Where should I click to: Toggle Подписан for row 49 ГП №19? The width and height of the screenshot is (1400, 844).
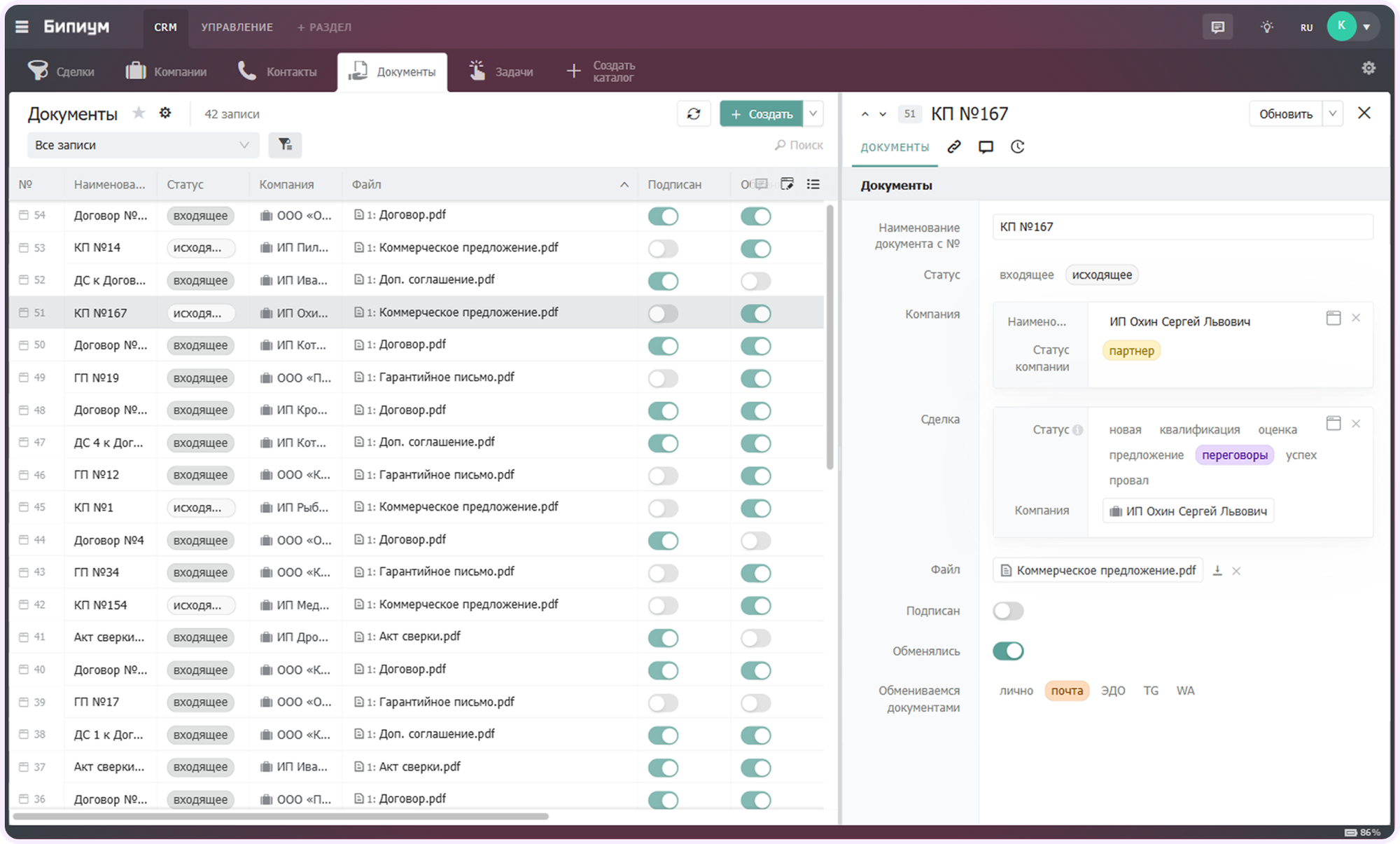pyautogui.click(x=663, y=378)
